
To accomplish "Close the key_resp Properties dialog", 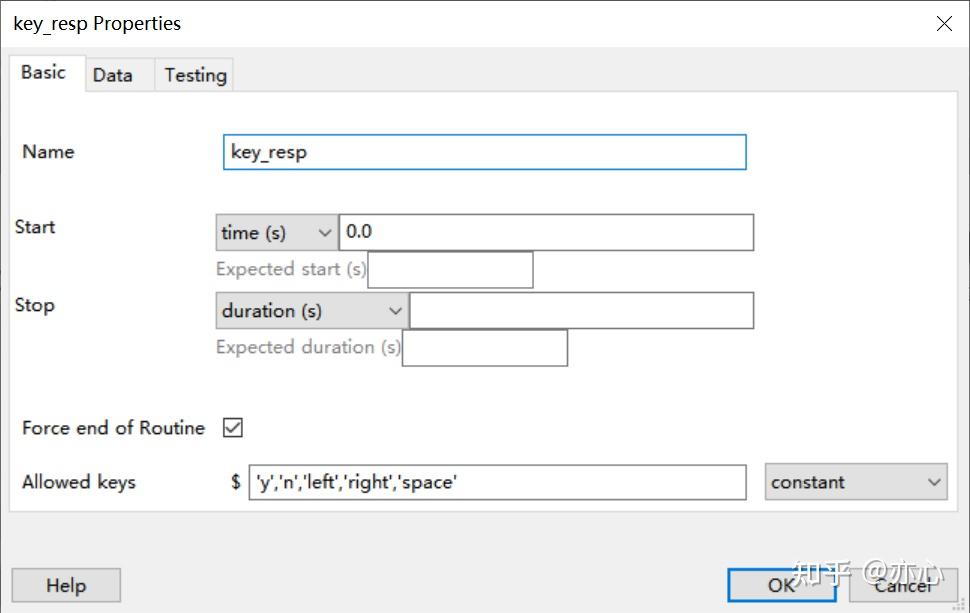I will pos(943,24).
